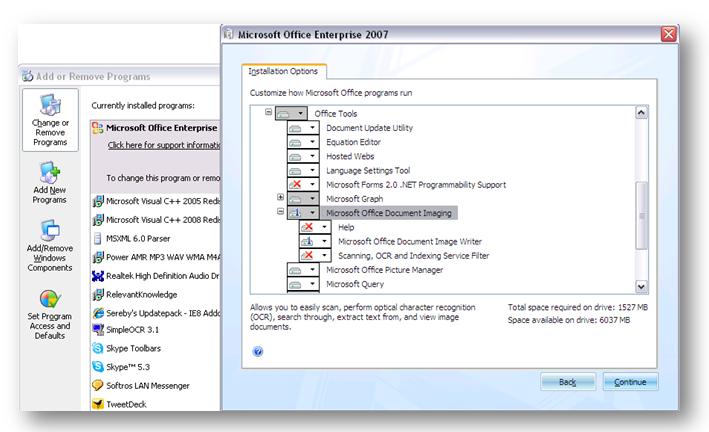Select the Hosted Webs feature label

(350, 157)
